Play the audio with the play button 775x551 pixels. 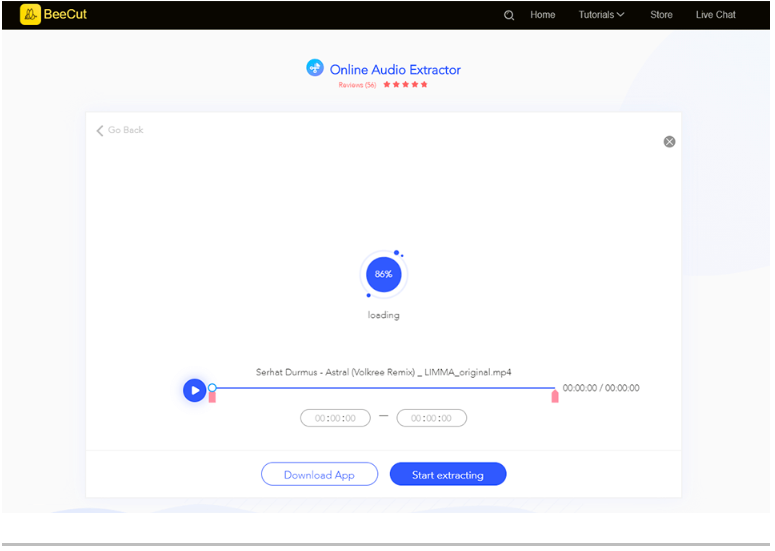pyautogui.click(x=195, y=390)
